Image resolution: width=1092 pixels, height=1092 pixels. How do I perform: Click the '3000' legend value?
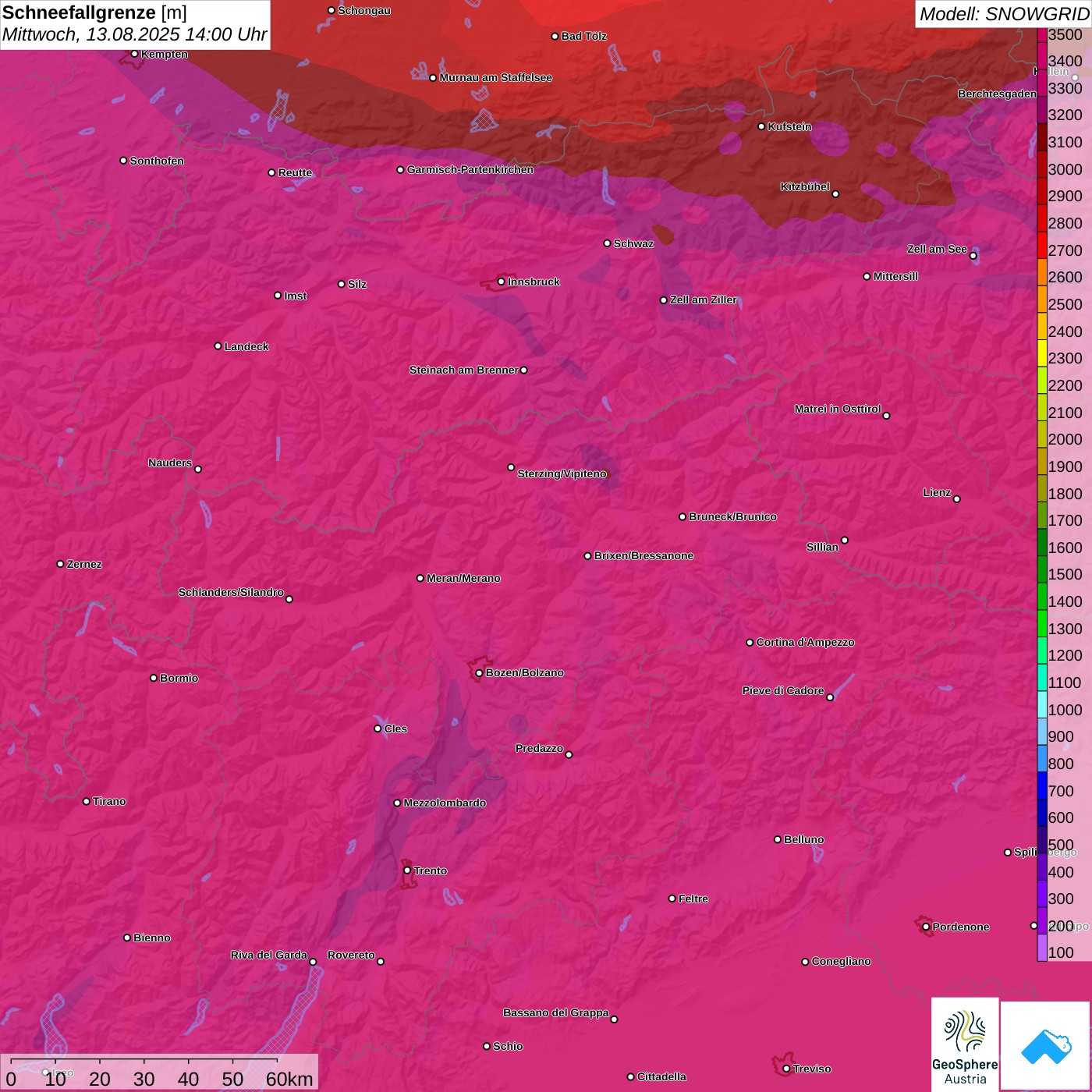[1065, 169]
